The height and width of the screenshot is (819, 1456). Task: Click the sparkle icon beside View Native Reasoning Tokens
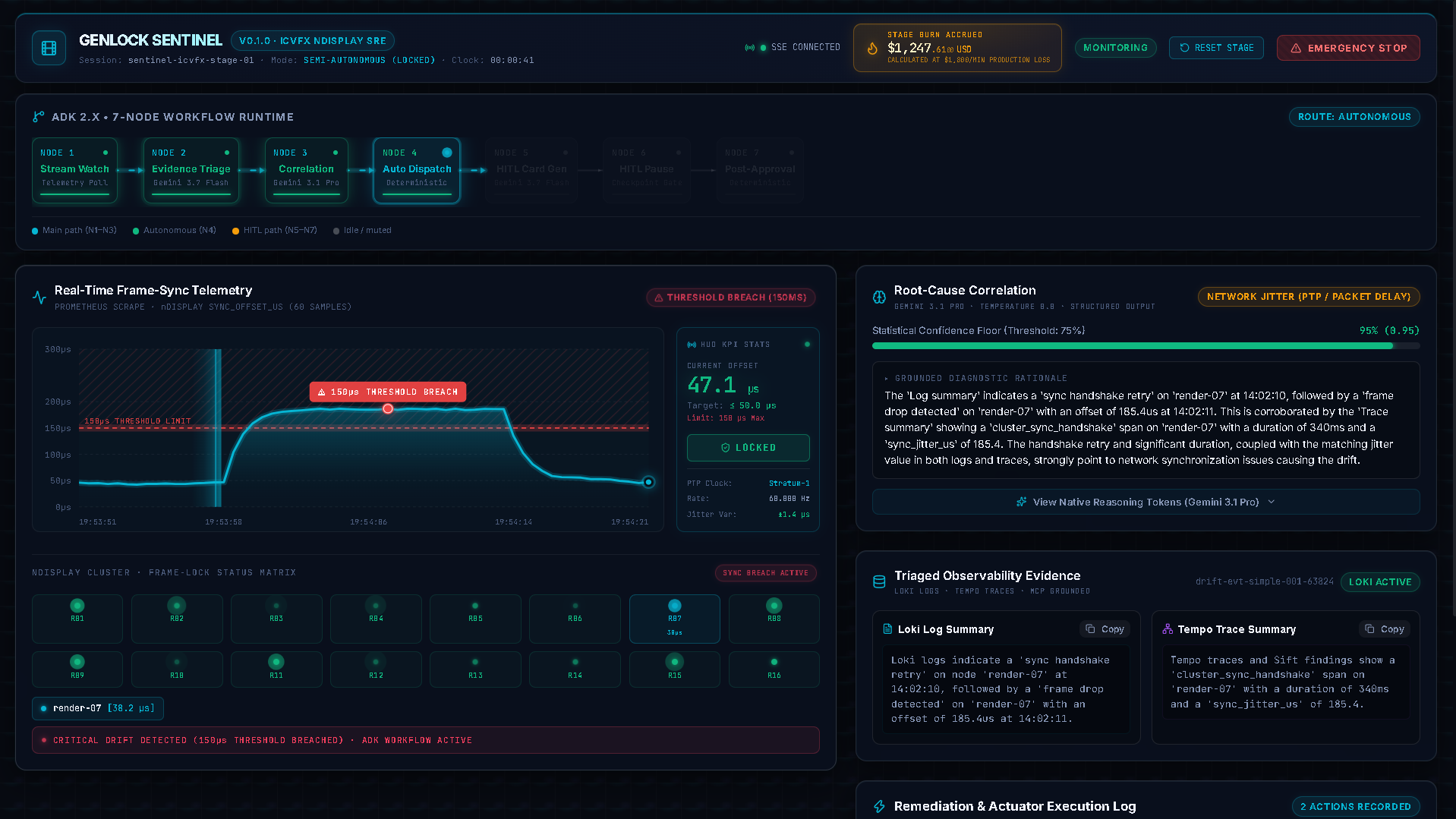point(1022,502)
